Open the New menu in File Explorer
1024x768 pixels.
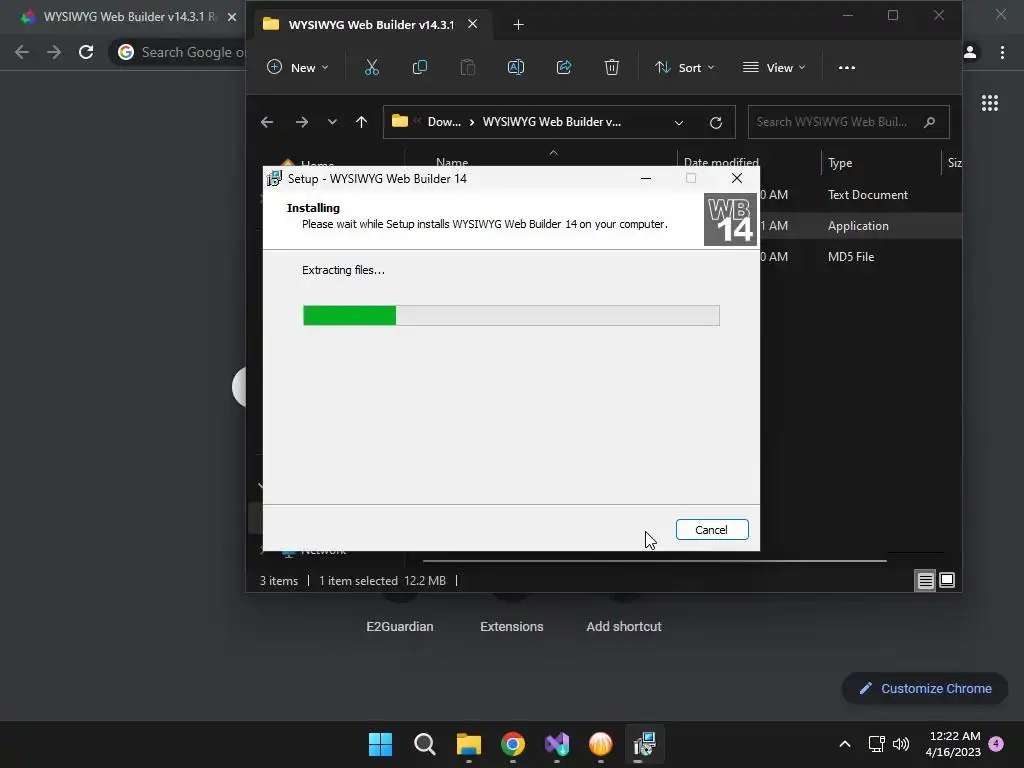point(298,67)
